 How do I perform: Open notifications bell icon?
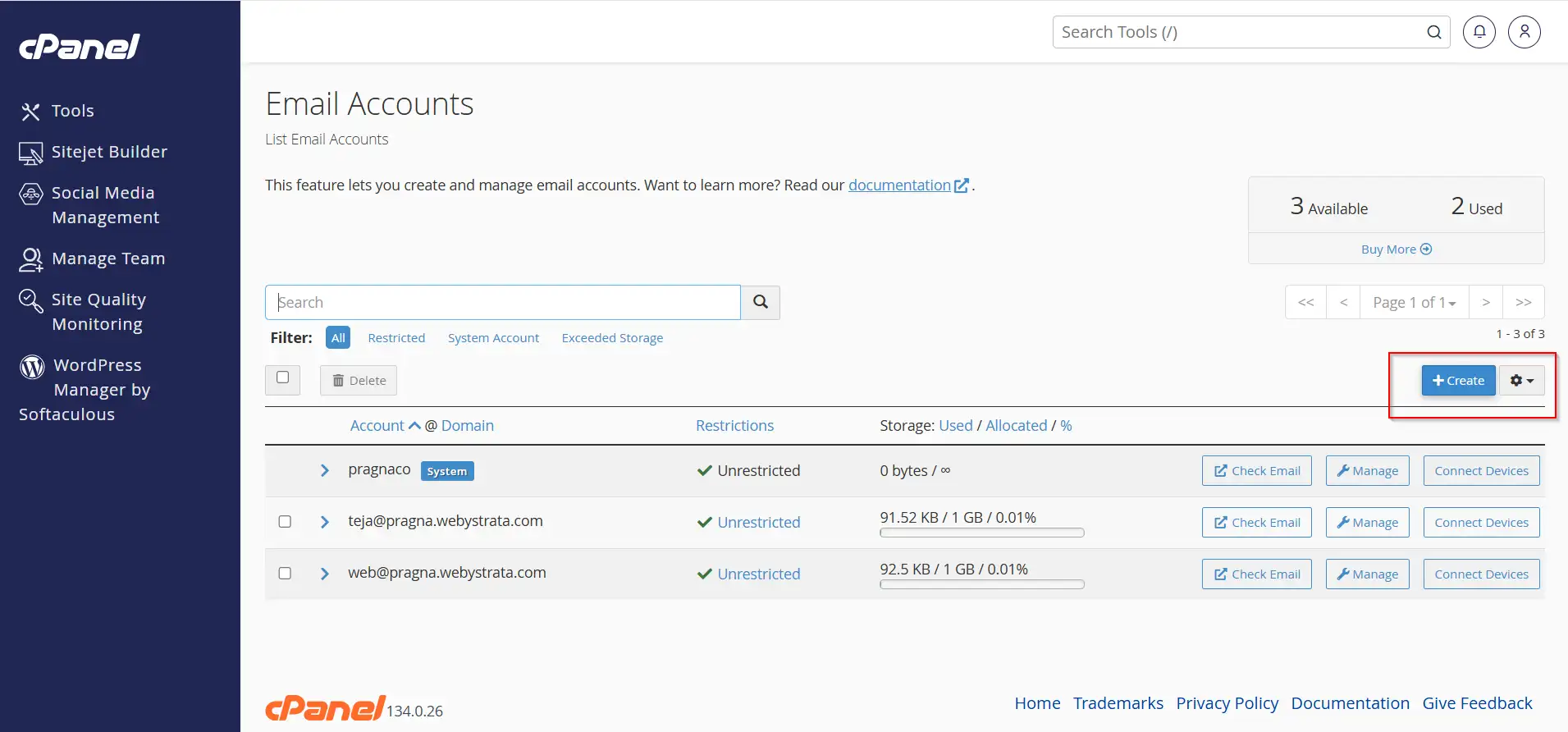1479,32
